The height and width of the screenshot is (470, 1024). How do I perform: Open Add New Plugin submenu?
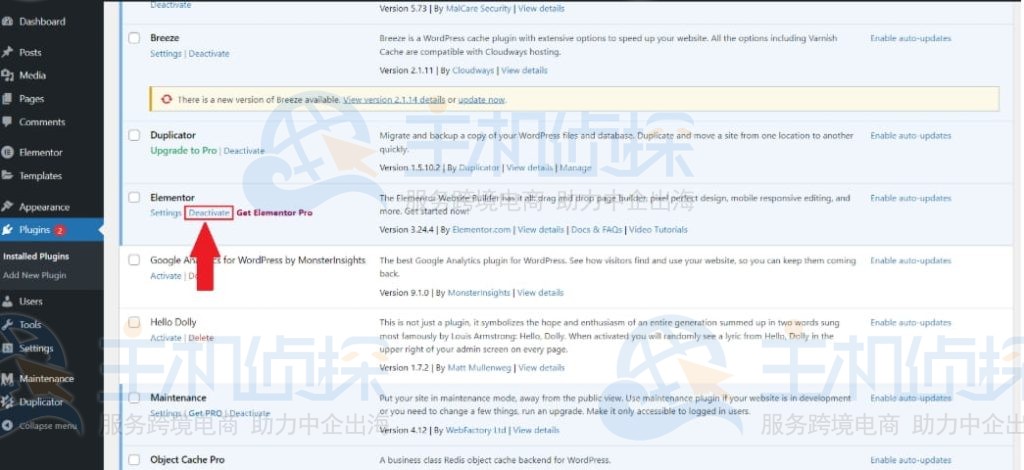point(35,275)
